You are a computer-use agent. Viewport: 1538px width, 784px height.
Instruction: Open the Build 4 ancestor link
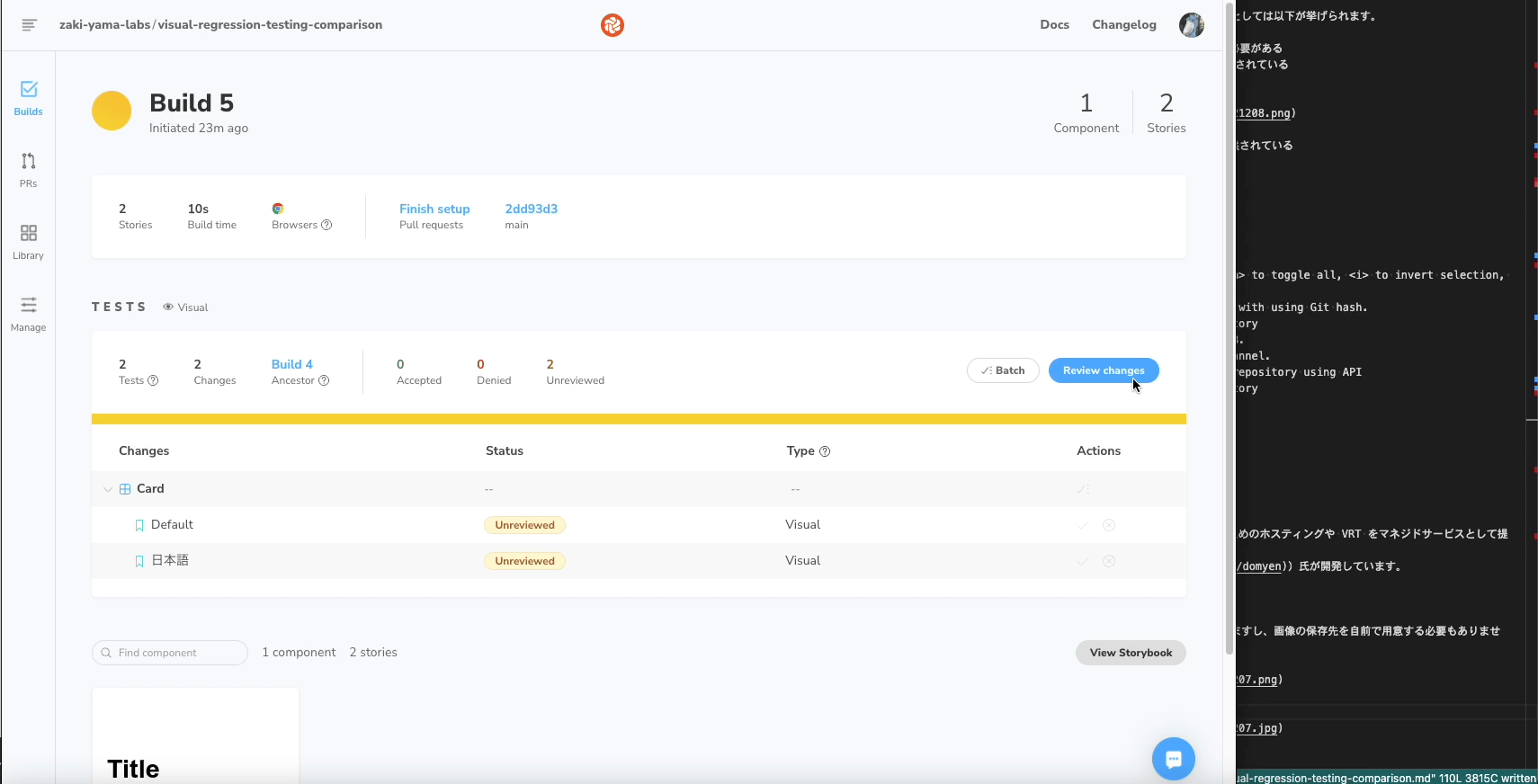pyautogui.click(x=292, y=364)
